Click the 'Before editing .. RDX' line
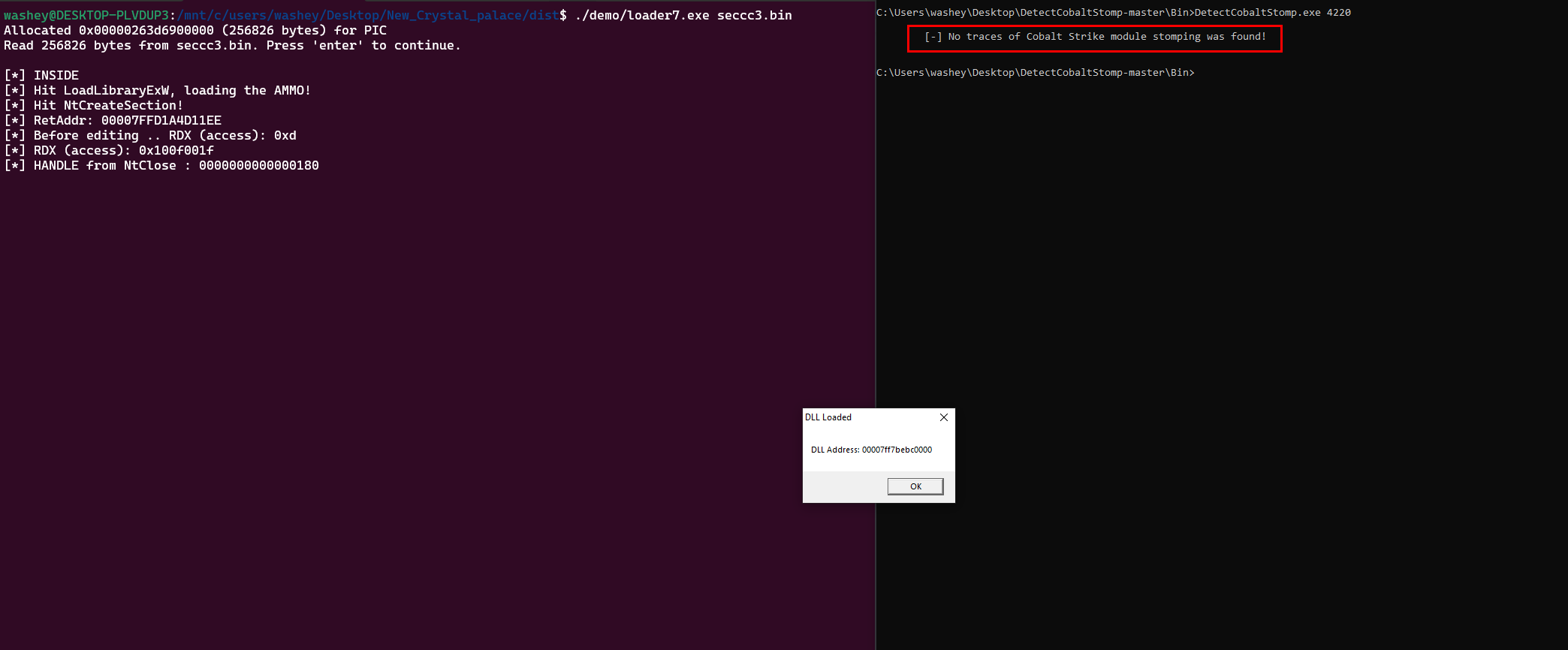The image size is (1568, 650). (150, 135)
